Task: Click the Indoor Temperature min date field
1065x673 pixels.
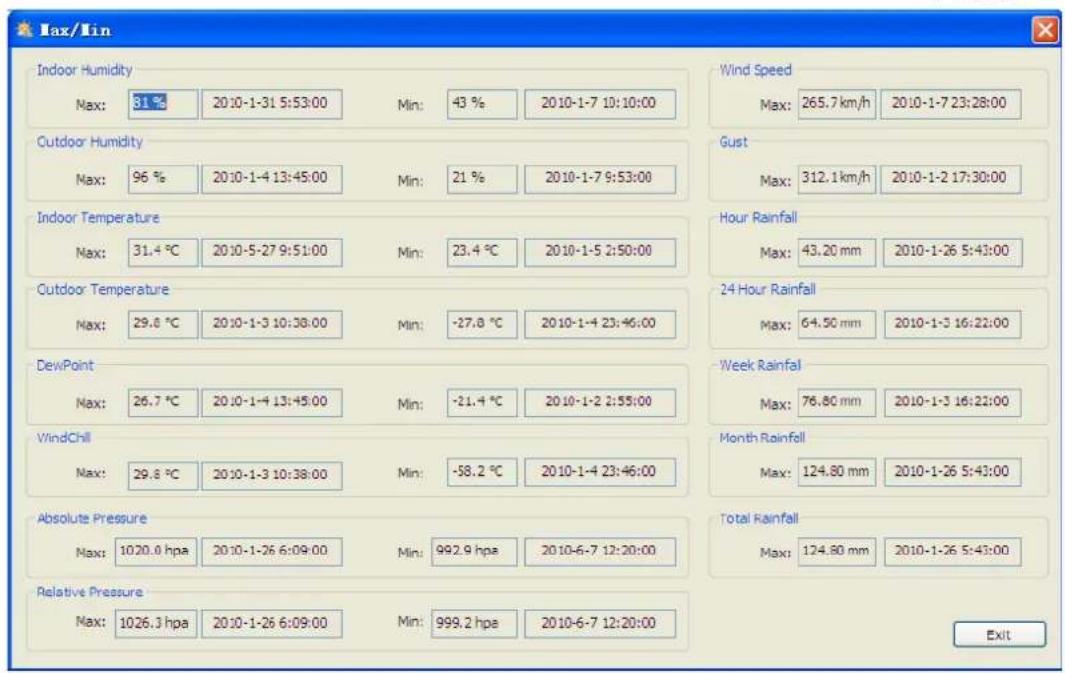Action: [x=599, y=252]
